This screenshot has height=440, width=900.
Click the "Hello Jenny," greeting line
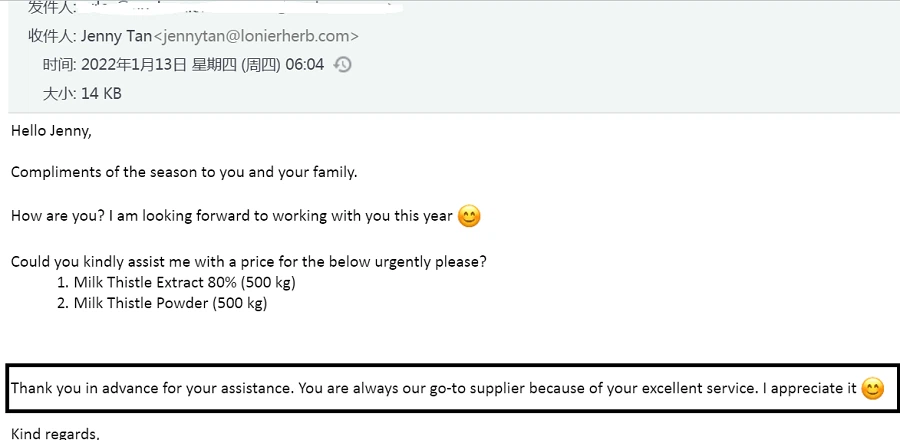click(51, 131)
